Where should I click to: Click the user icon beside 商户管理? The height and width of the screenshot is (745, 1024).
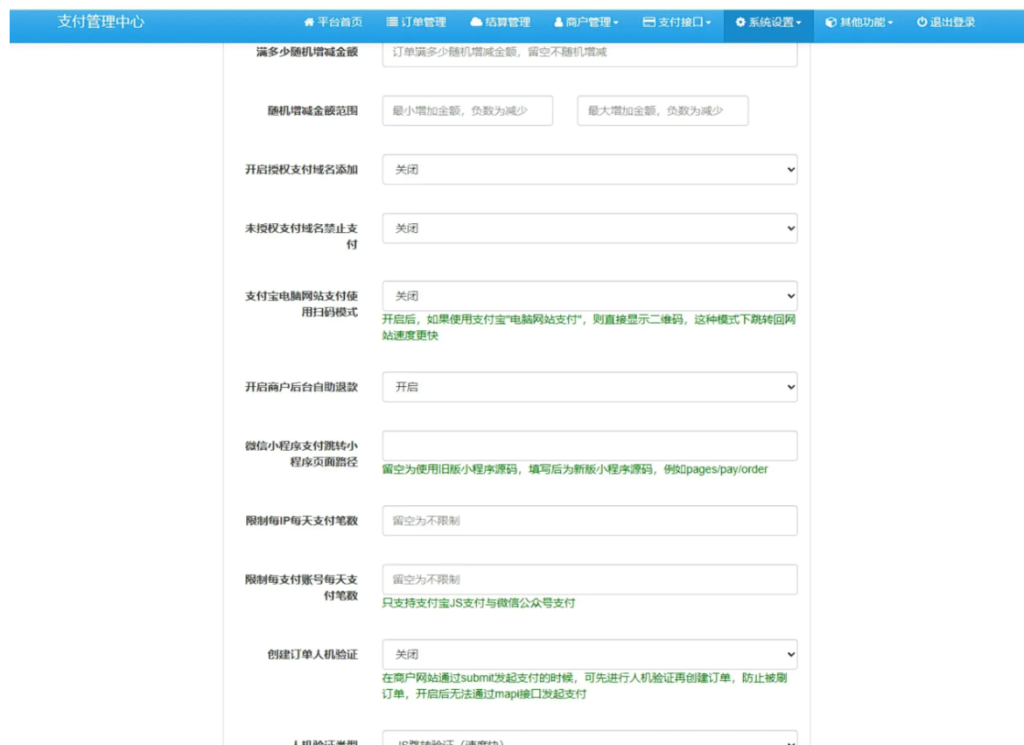tap(558, 22)
